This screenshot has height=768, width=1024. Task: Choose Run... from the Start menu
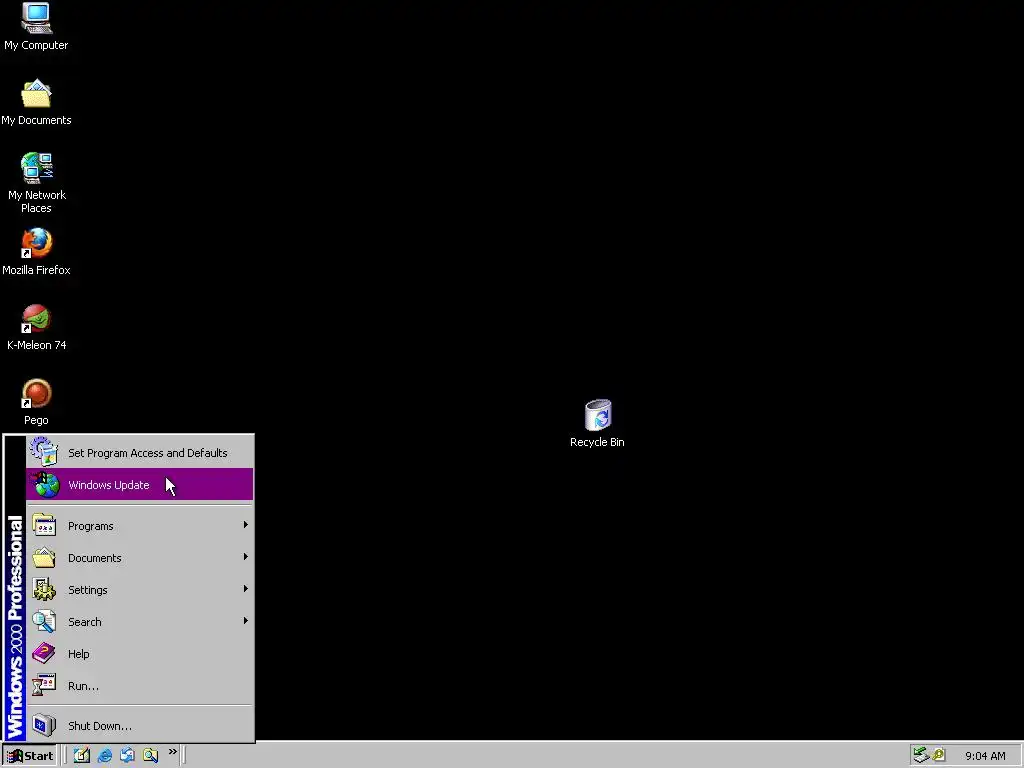coord(140,686)
